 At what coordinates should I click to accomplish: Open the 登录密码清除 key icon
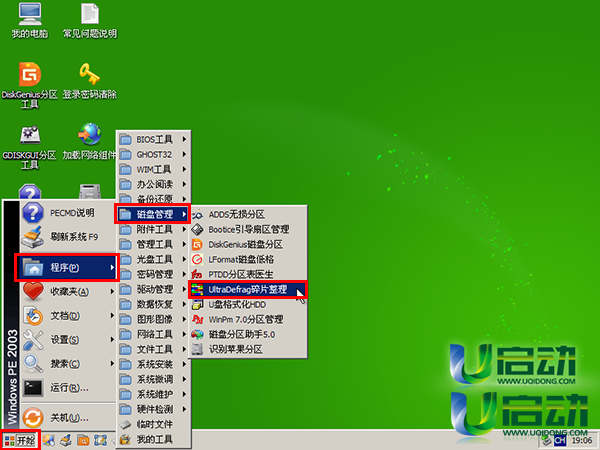[x=90, y=81]
